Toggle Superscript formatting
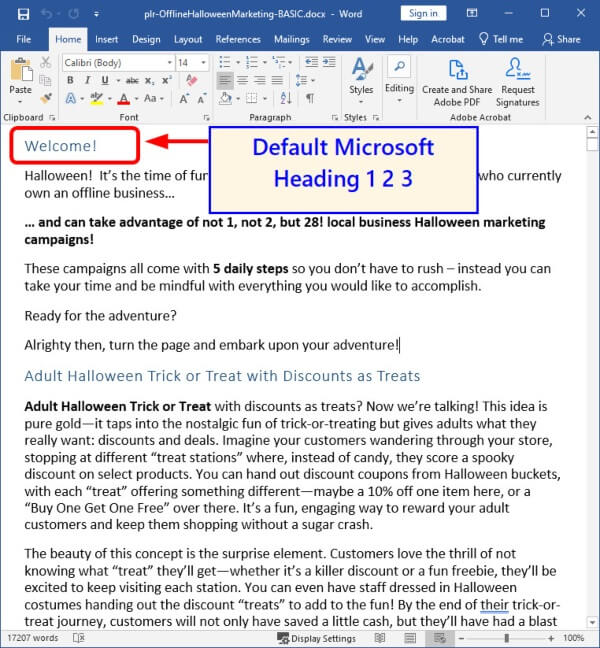 point(167,80)
